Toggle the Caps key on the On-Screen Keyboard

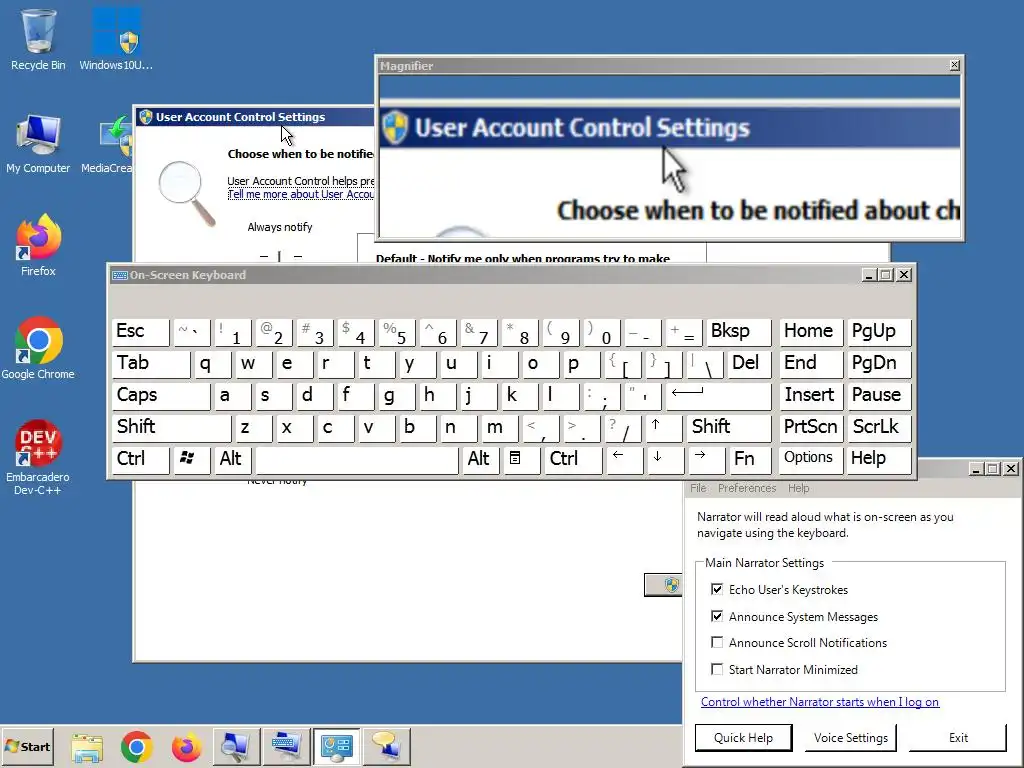point(161,396)
